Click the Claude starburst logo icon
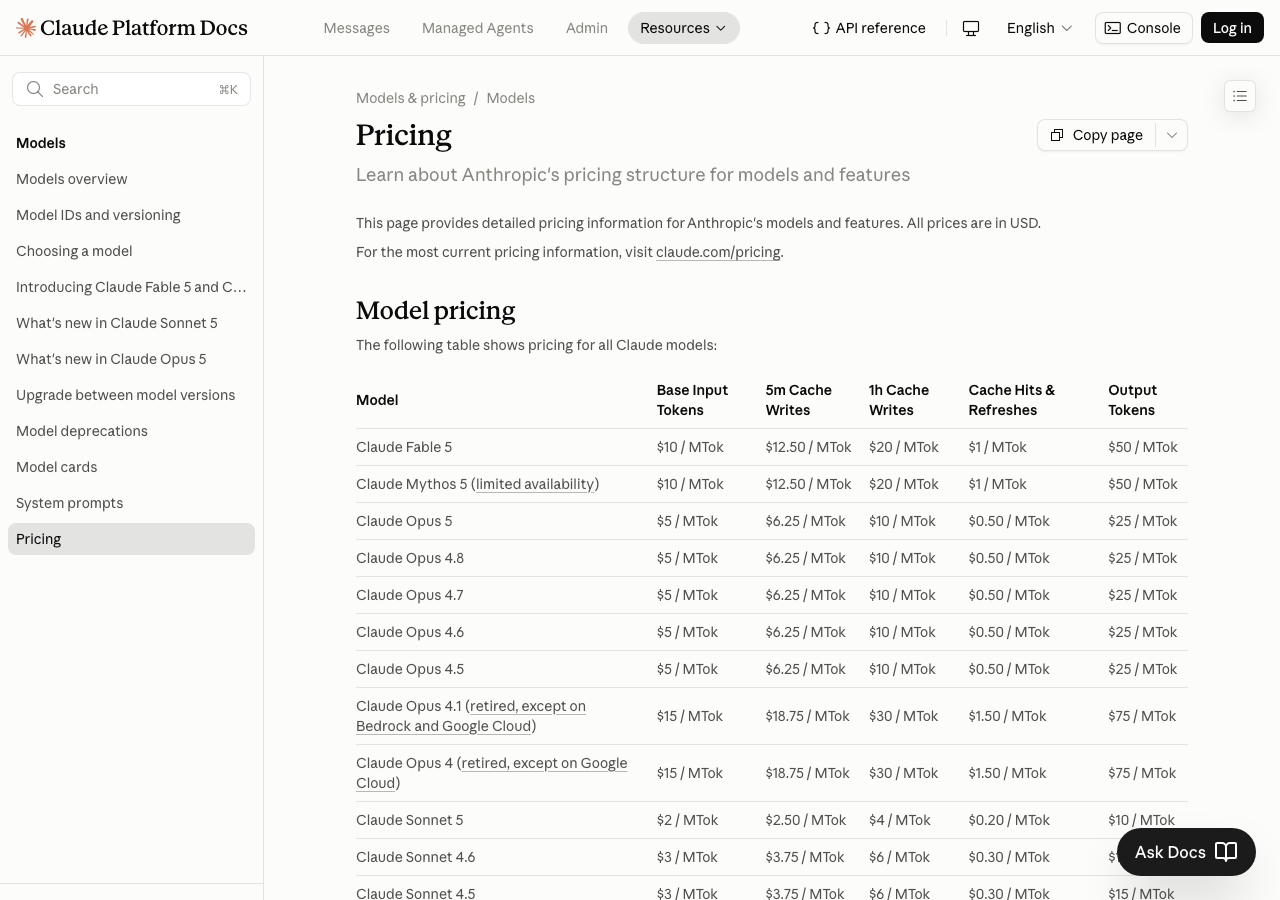 pos(26,28)
